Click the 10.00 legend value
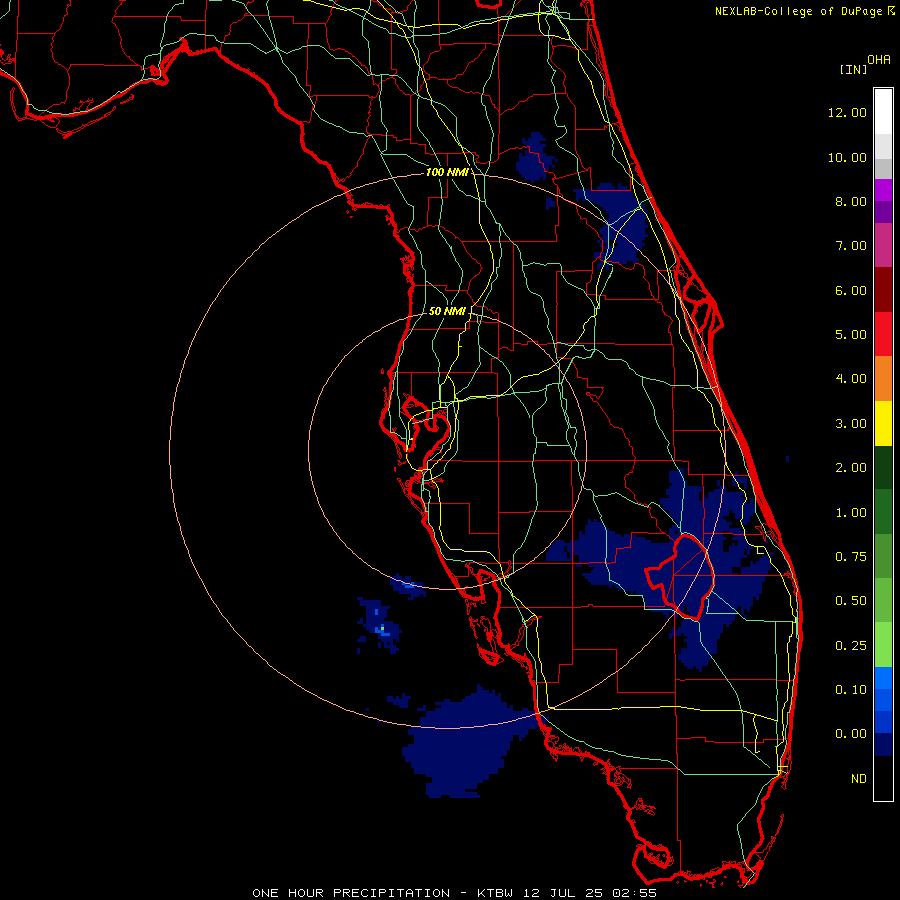 click(x=847, y=157)
